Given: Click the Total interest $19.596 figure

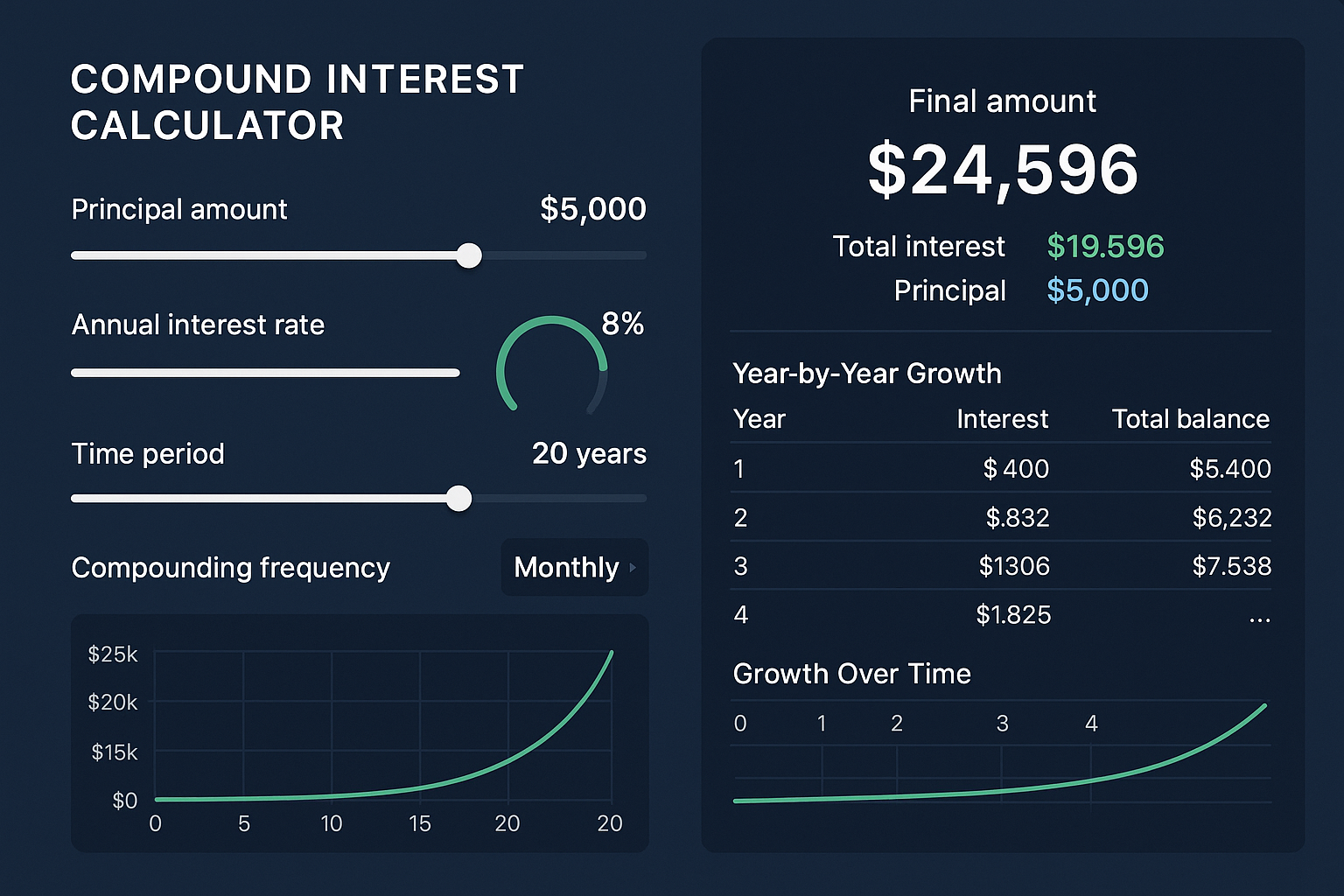Looking at the screenshot, I should pos(1105,247).
